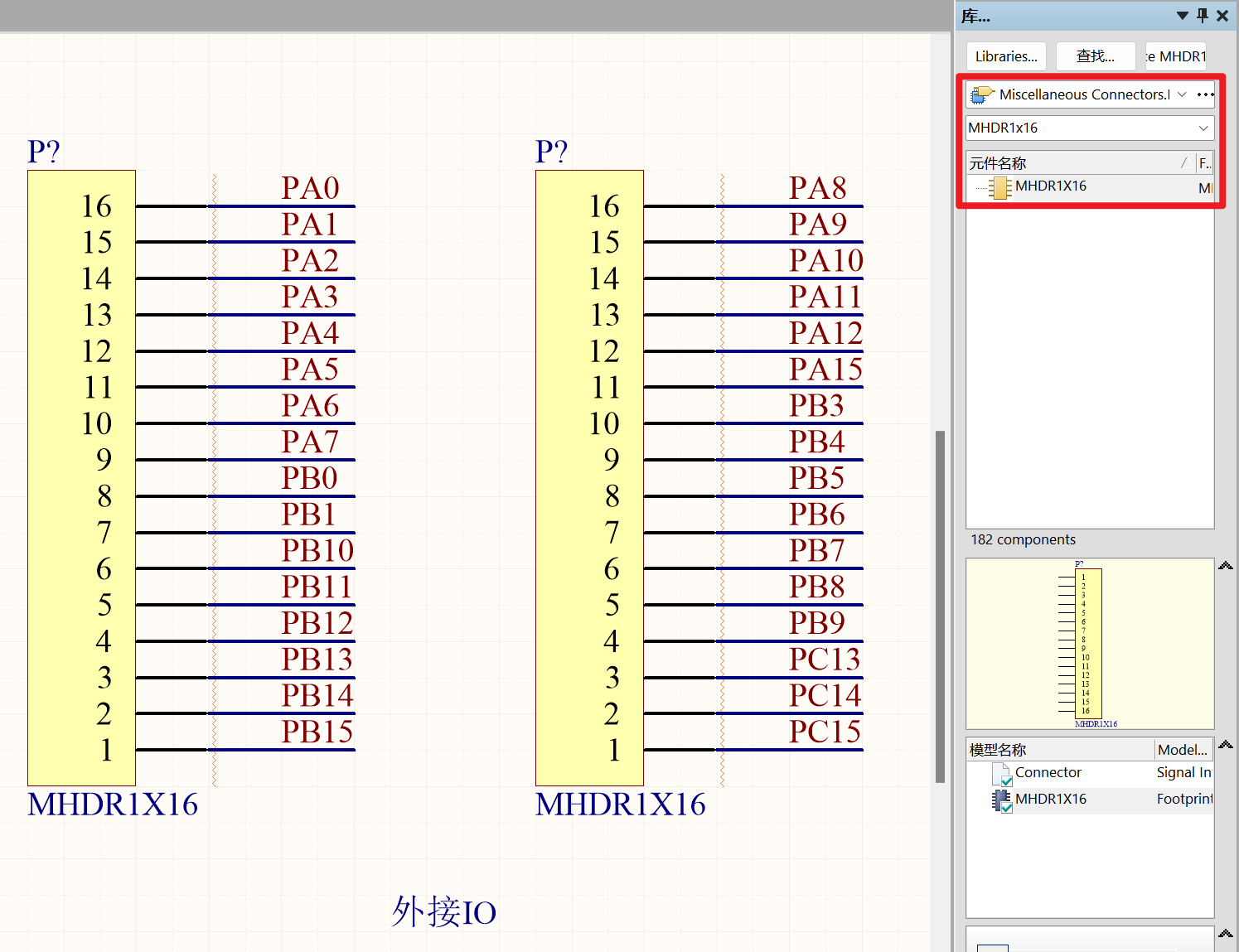Select the PA9 net label

(x=818, y=225)
